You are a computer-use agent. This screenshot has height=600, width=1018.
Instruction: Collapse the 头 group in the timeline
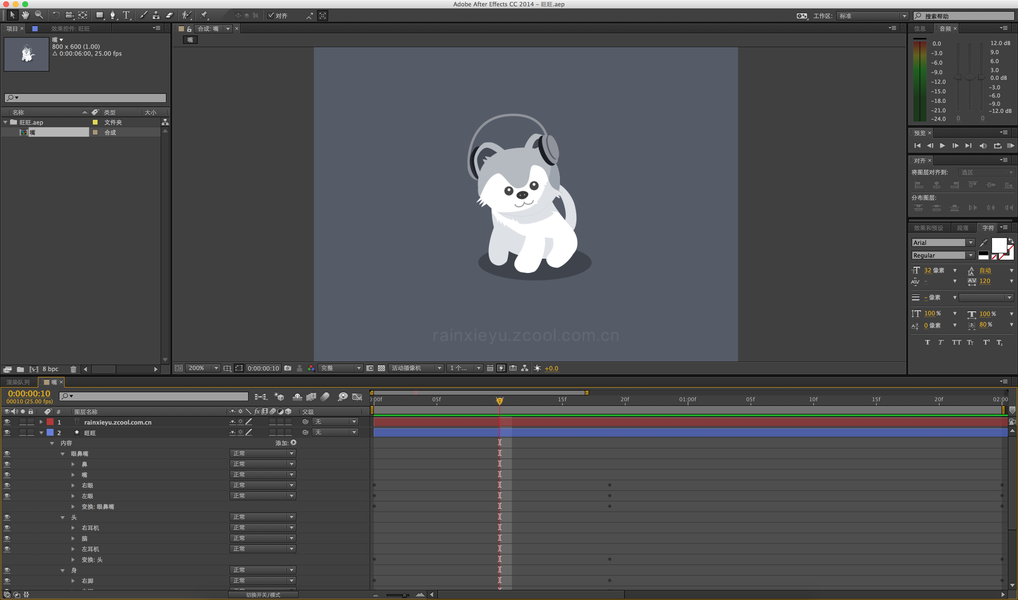click(62, 517)
